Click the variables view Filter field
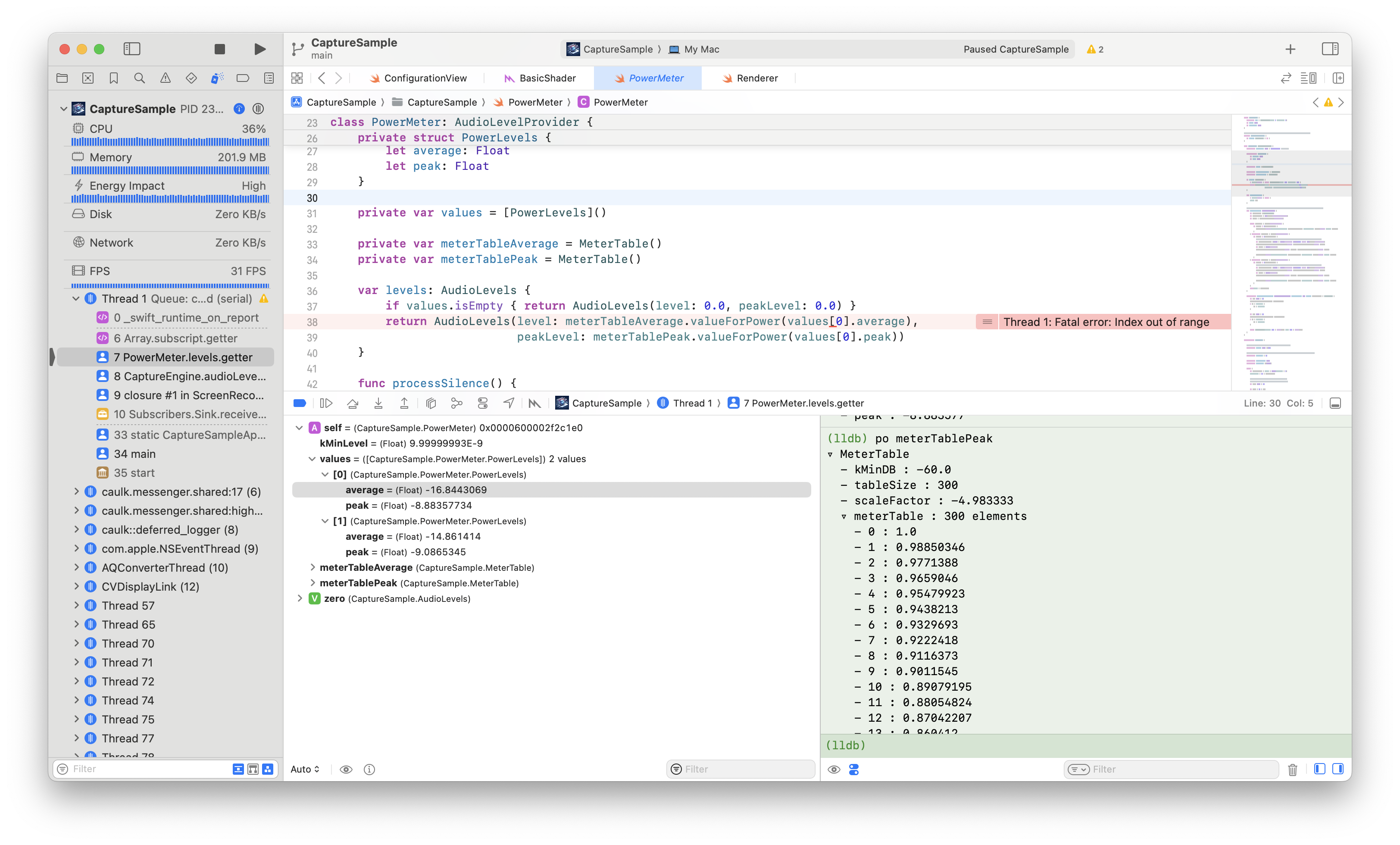Viewport: 1400px width, 845px height. coord(744,769)
